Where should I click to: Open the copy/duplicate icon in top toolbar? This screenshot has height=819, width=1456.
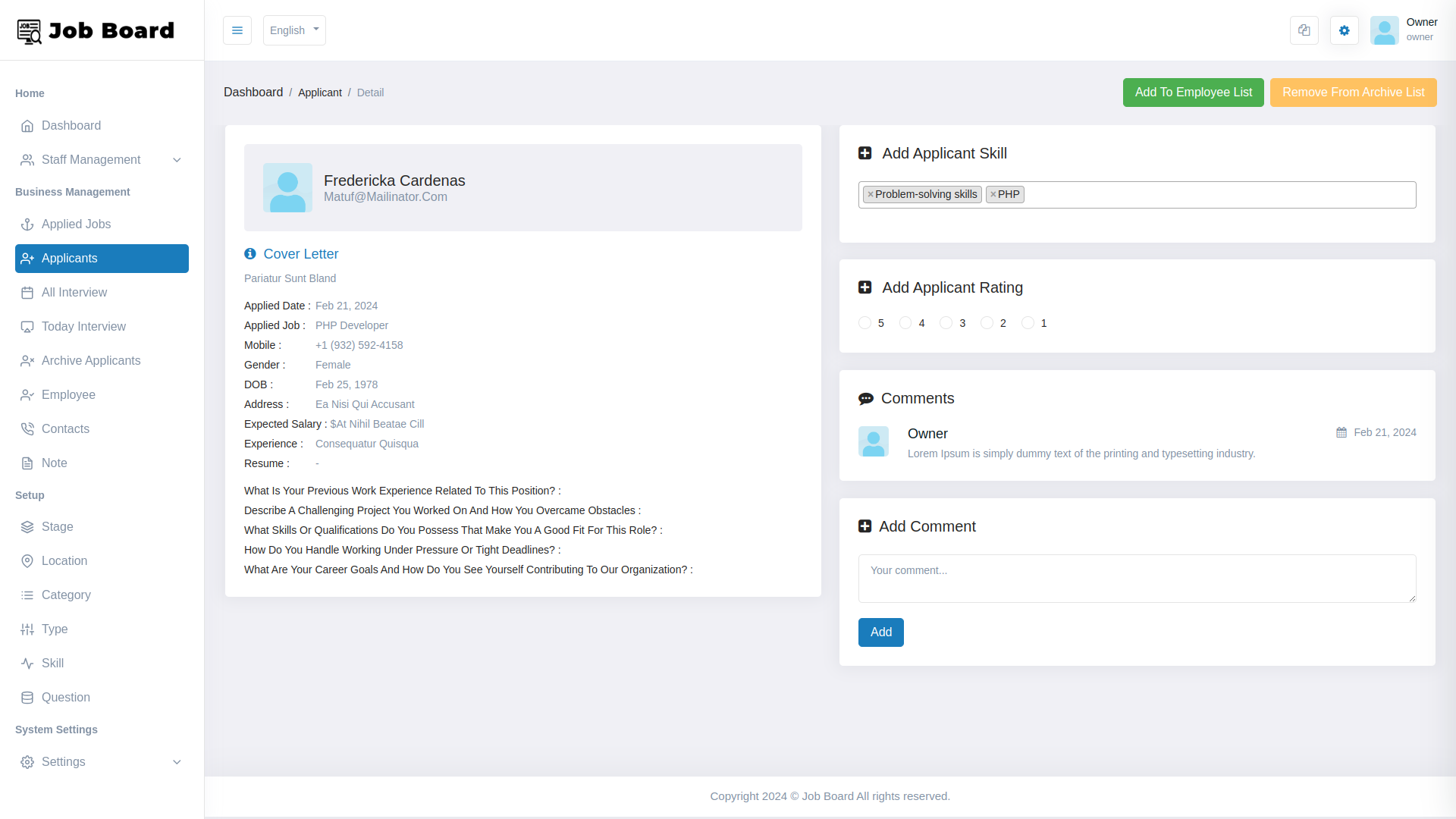tap(1304, 30)
